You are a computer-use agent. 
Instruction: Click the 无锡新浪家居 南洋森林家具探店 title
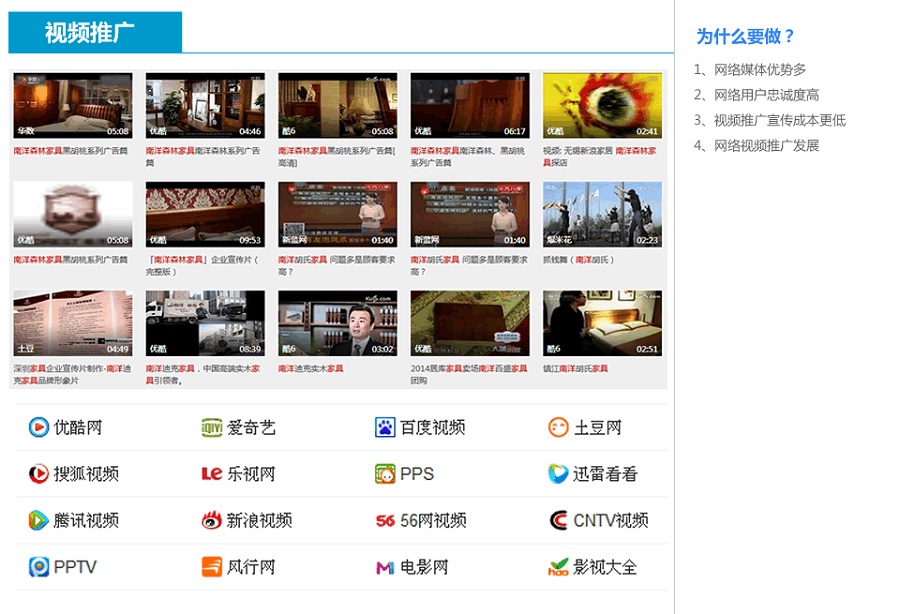600,157
